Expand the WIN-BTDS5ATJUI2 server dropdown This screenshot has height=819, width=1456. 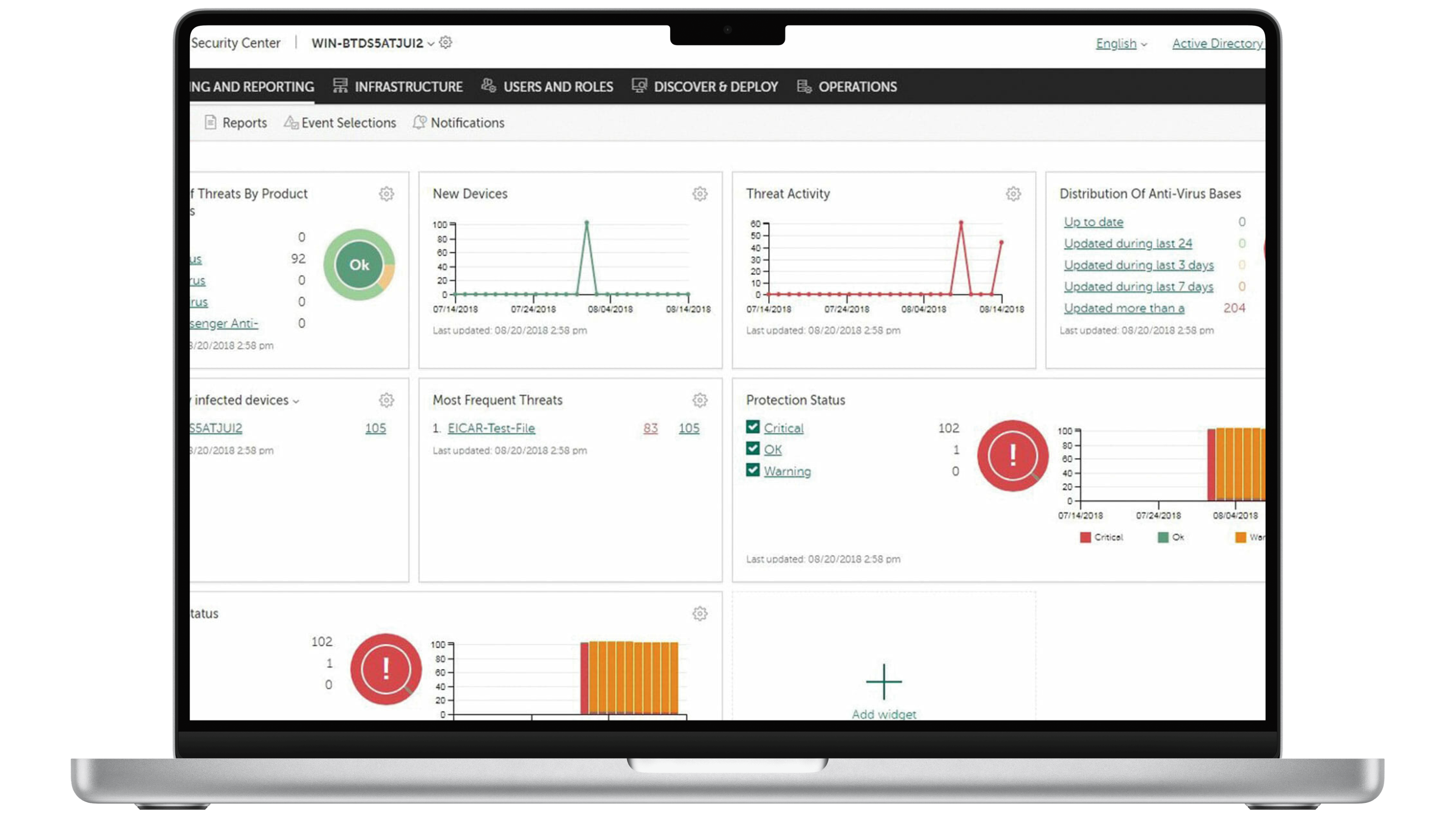[x=431, y=44]
